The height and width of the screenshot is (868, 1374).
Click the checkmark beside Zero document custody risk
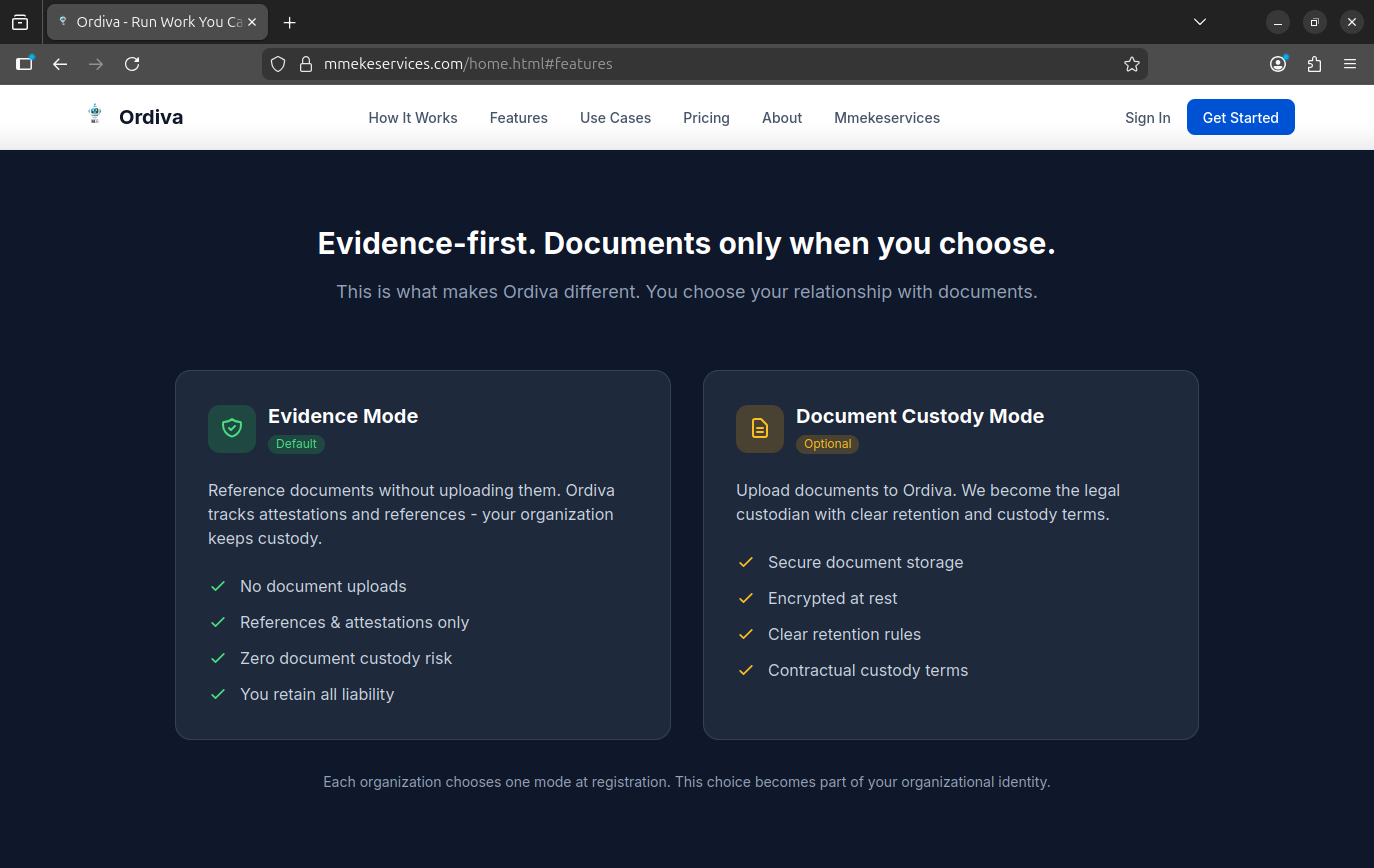[218, 658]
